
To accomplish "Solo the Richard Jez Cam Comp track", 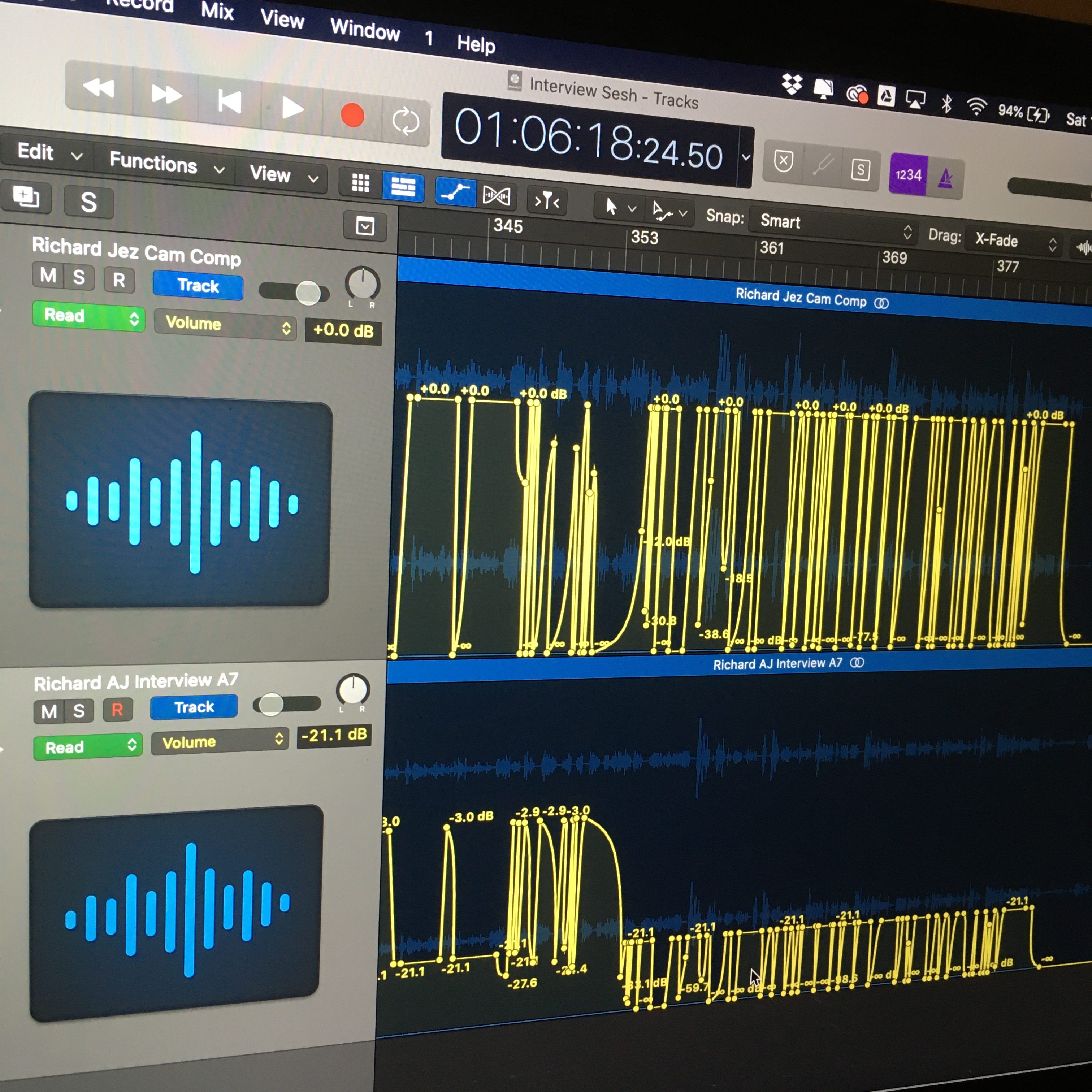I will point(79,278).
